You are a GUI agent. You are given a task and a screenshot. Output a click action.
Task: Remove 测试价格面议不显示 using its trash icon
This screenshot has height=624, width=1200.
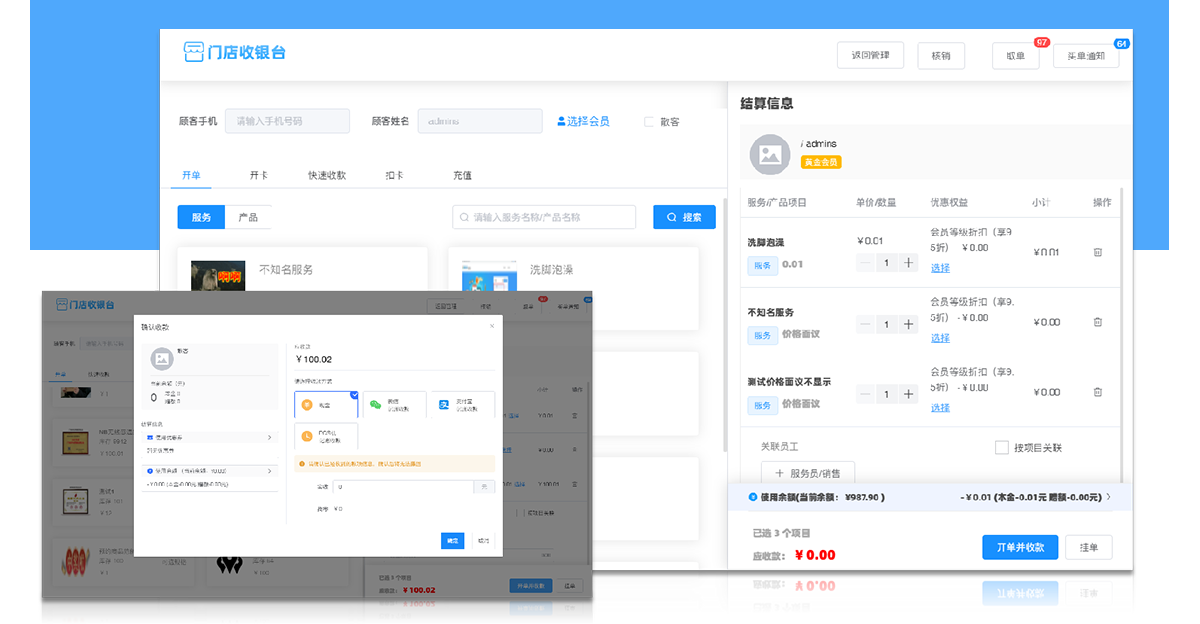tap(1097, 392)
